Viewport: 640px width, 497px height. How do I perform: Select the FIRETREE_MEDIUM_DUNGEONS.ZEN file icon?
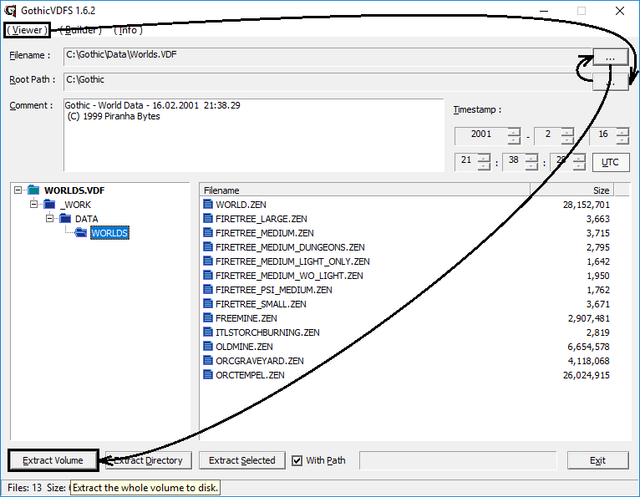click(208, 247)
